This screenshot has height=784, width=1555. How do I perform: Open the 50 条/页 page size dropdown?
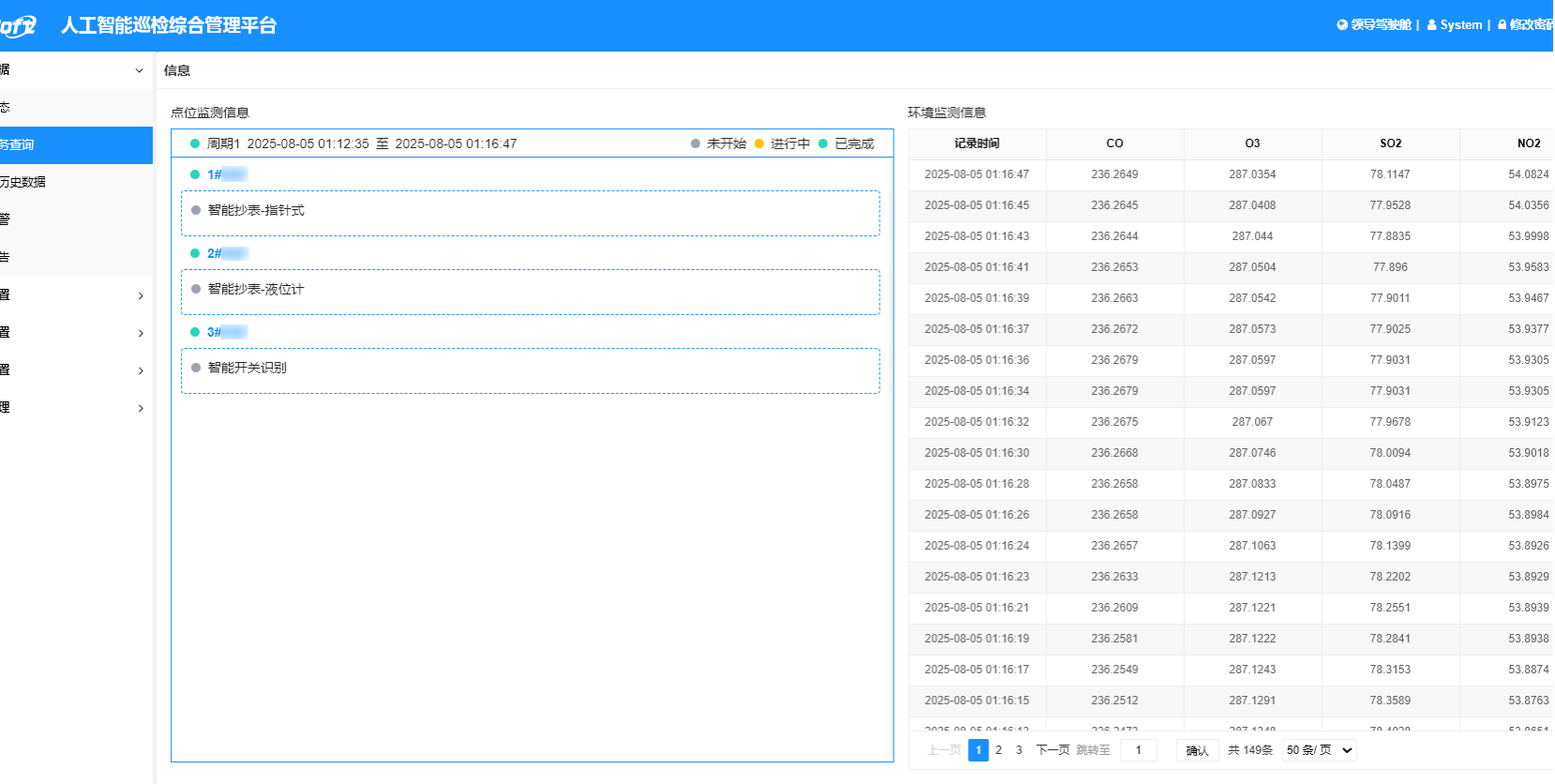pyautogui.click(x=1320, y=750)
